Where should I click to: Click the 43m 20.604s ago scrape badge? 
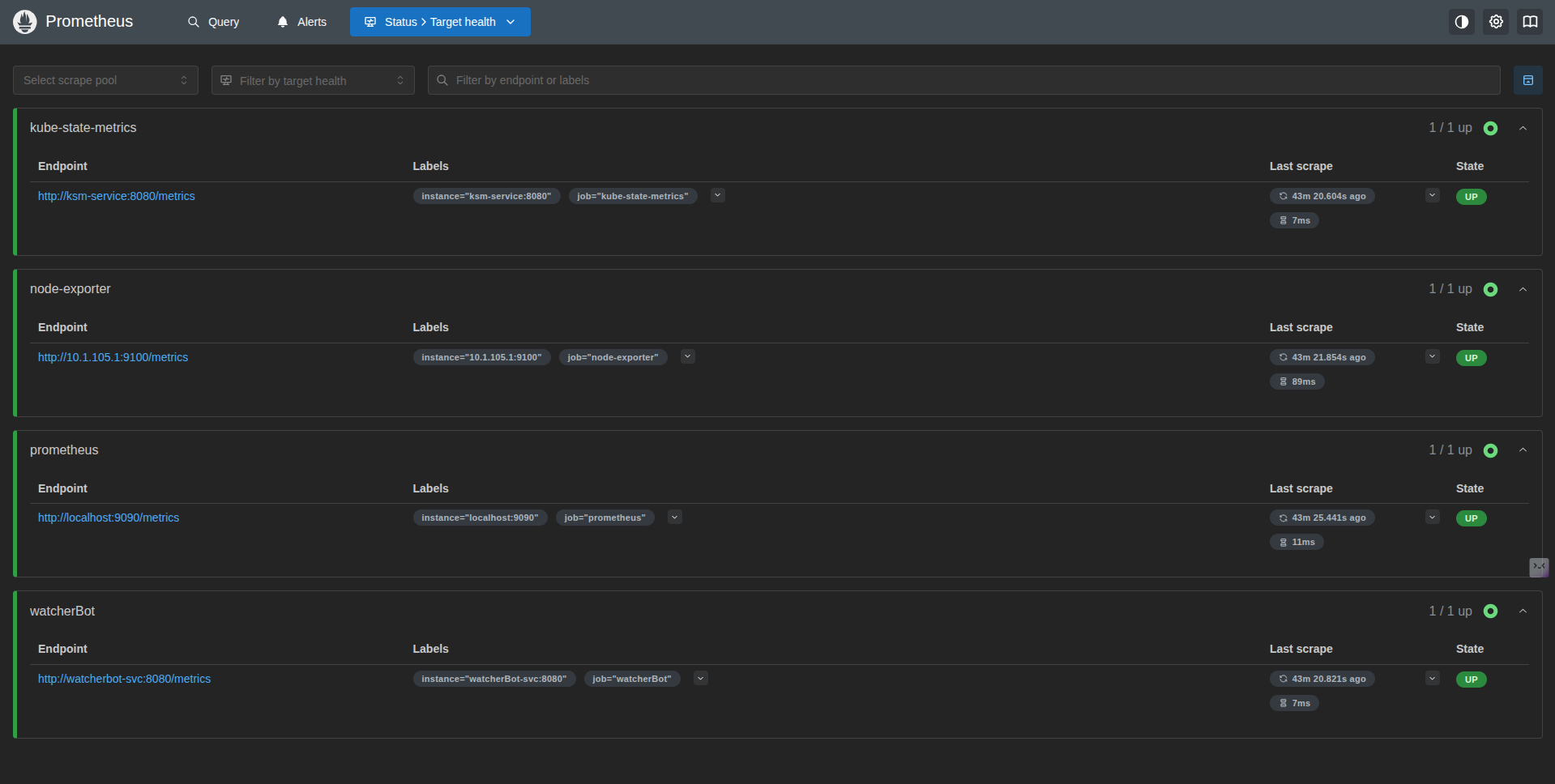click(1322, 196)
